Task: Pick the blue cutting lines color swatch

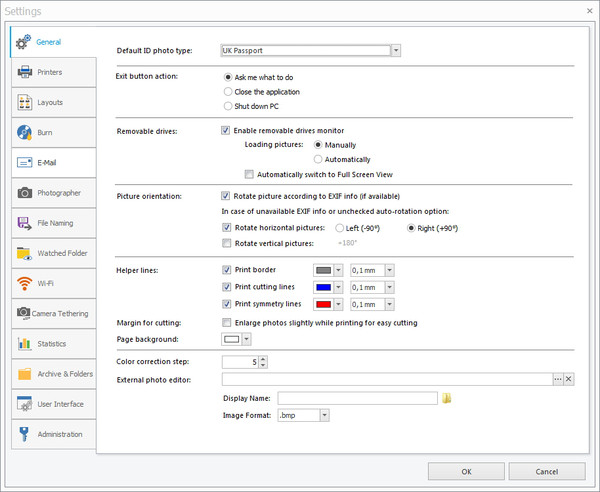Action: point(322,287)
